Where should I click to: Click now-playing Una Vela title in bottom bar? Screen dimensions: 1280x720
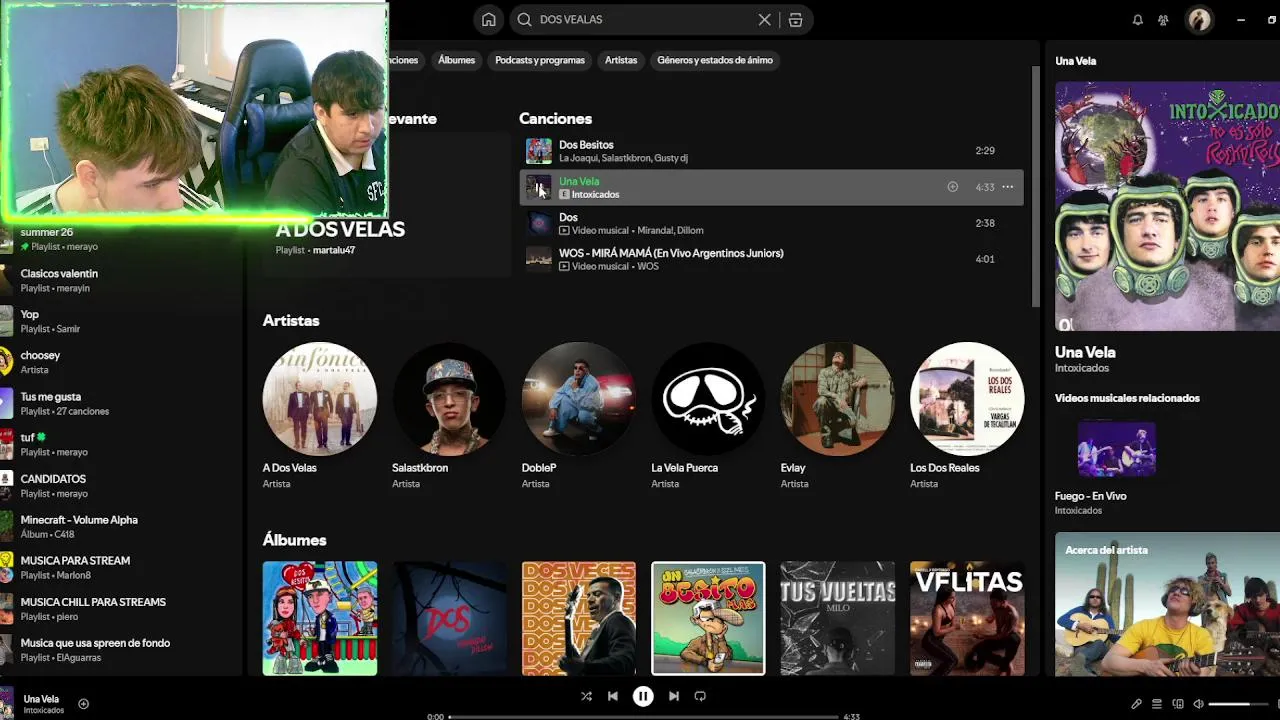pos(41,699)
